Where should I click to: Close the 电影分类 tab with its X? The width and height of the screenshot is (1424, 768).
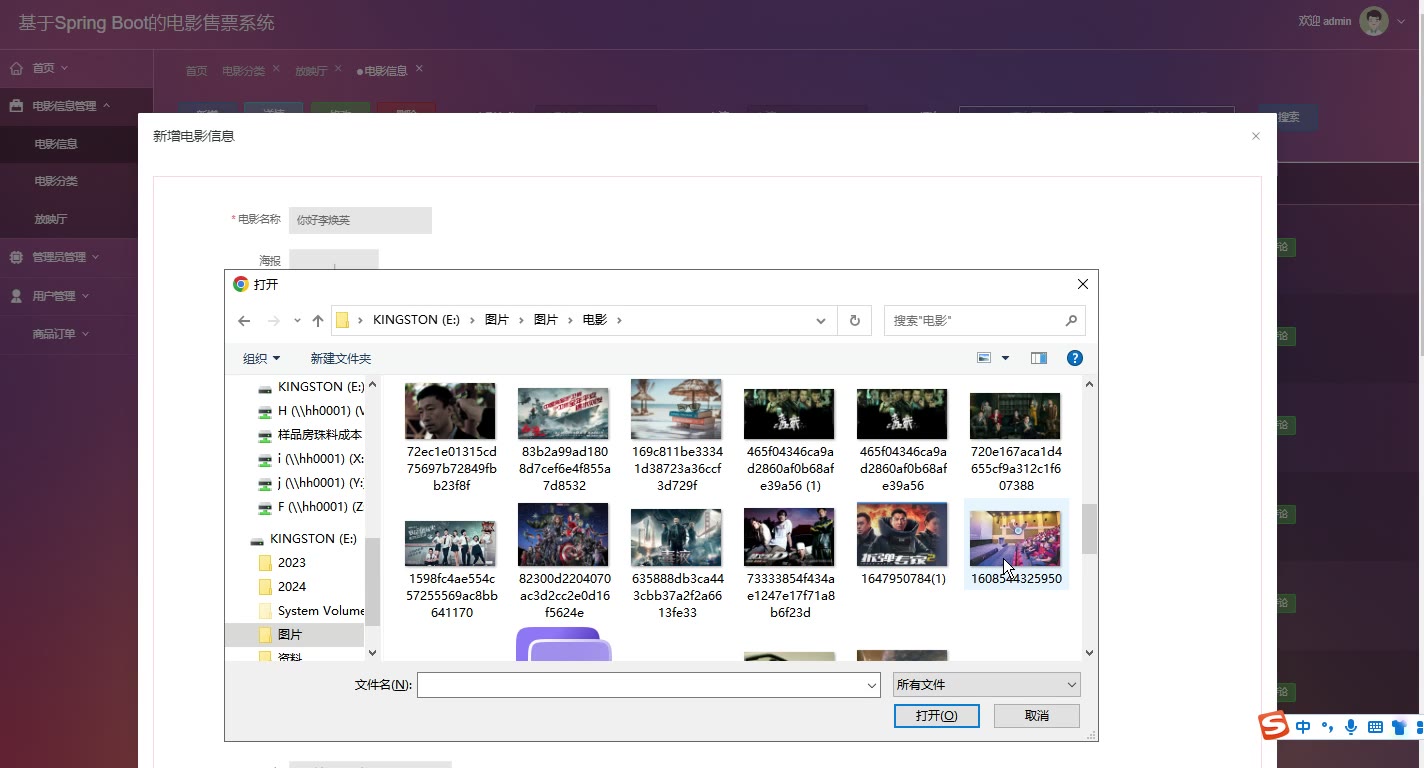pyautogui.click(x=276, y=69)
